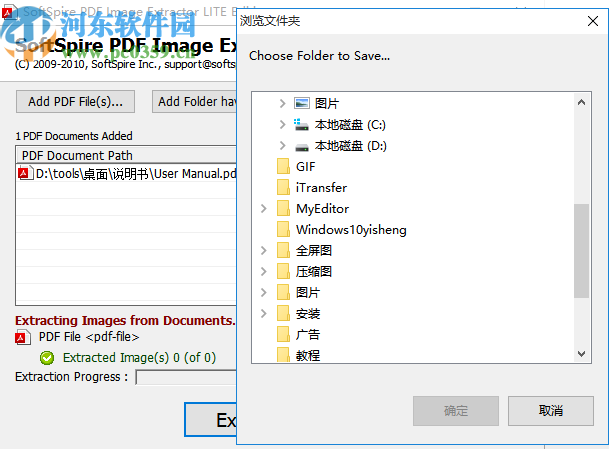This screenshot has width=609, height=449.
Task: Close the 浏览文件夹 dialog
Action: coord(593,21)
